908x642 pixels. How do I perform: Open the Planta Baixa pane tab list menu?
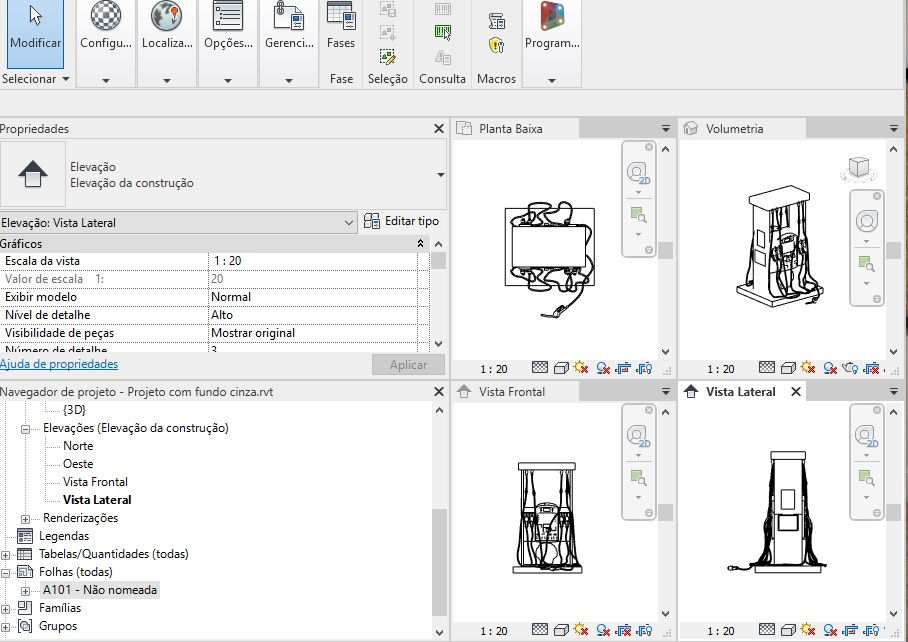[666, 129]
